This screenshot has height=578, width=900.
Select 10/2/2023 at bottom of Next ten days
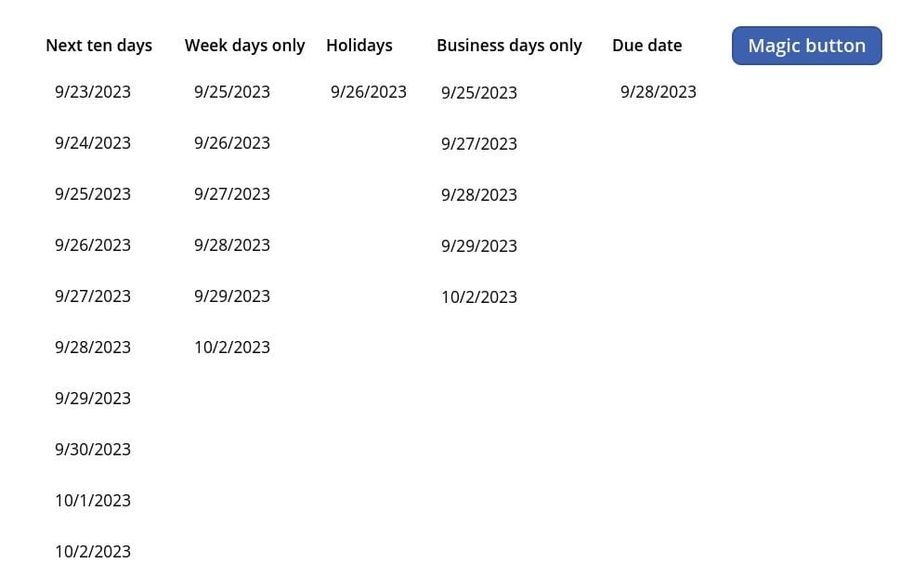tap(93, 551)
